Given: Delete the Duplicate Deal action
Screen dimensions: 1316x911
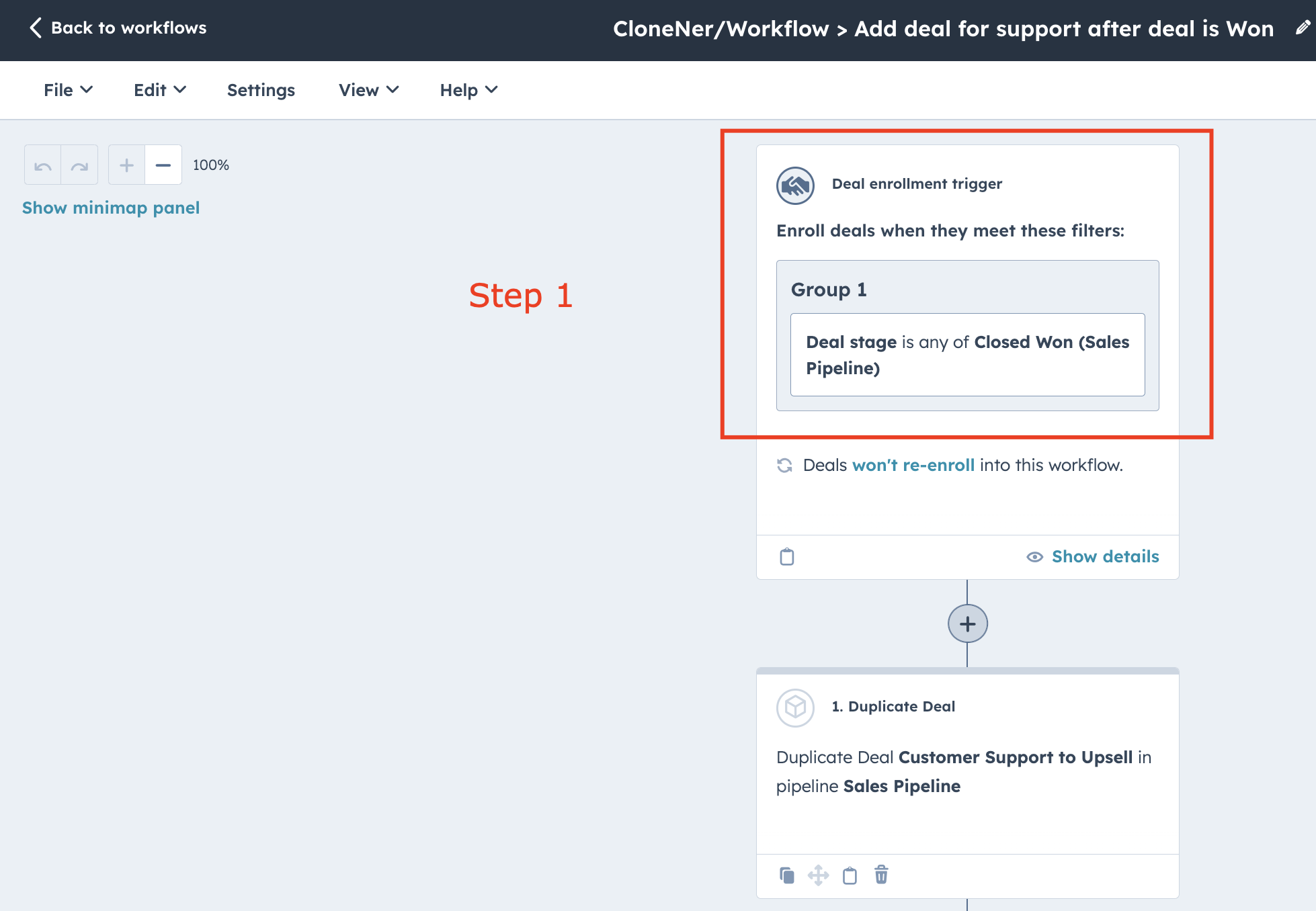Looking at the screenshot, I should pyautogui.click(x=881, y=875).
